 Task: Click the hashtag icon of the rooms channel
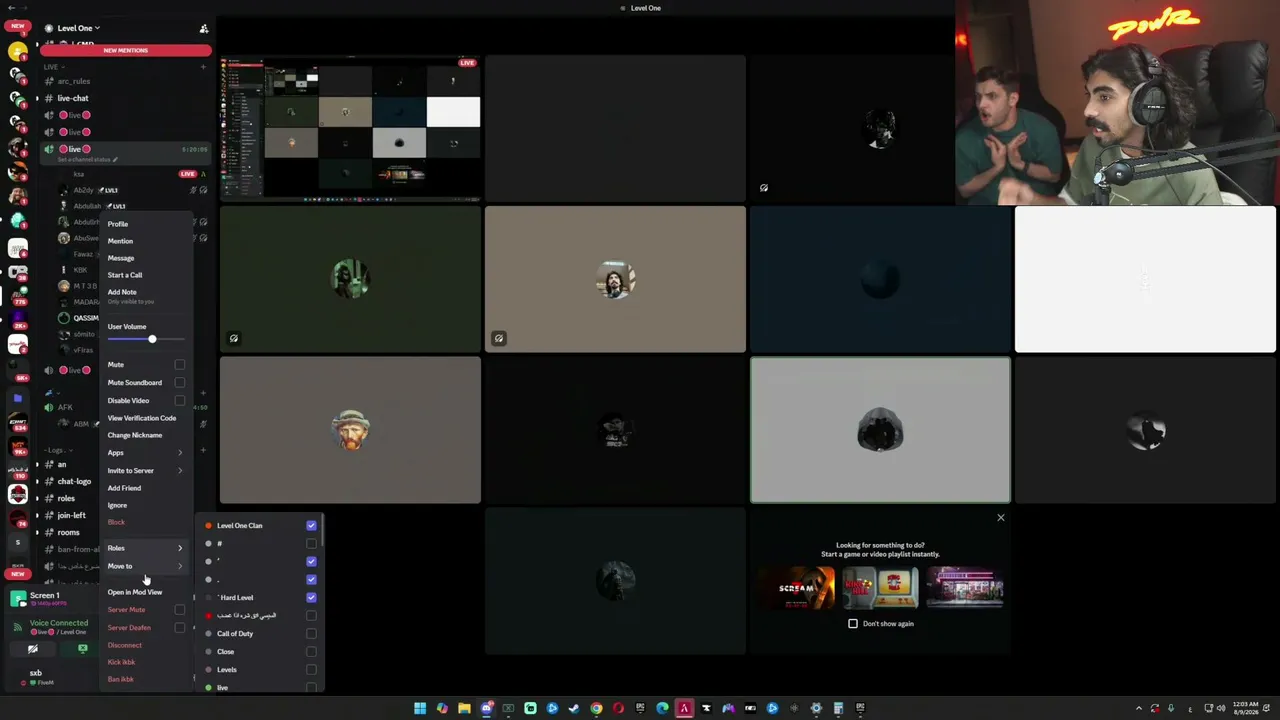(x=49, y=532)
